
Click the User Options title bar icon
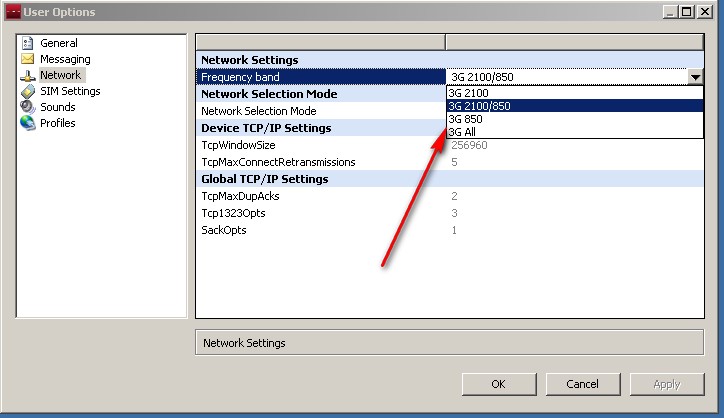(x=11, y=12)
